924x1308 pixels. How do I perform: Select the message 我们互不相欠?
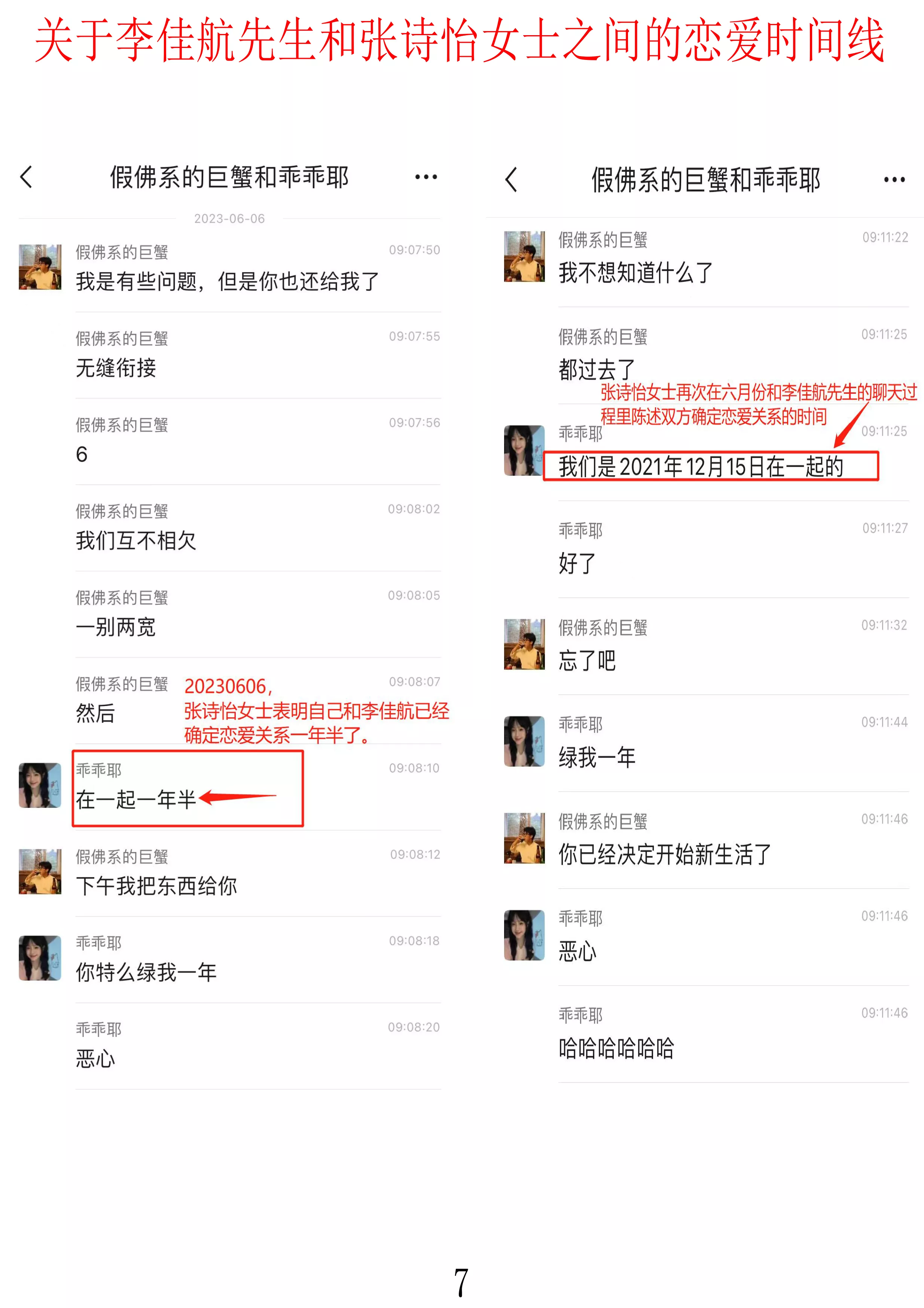(x=136, y=541)
